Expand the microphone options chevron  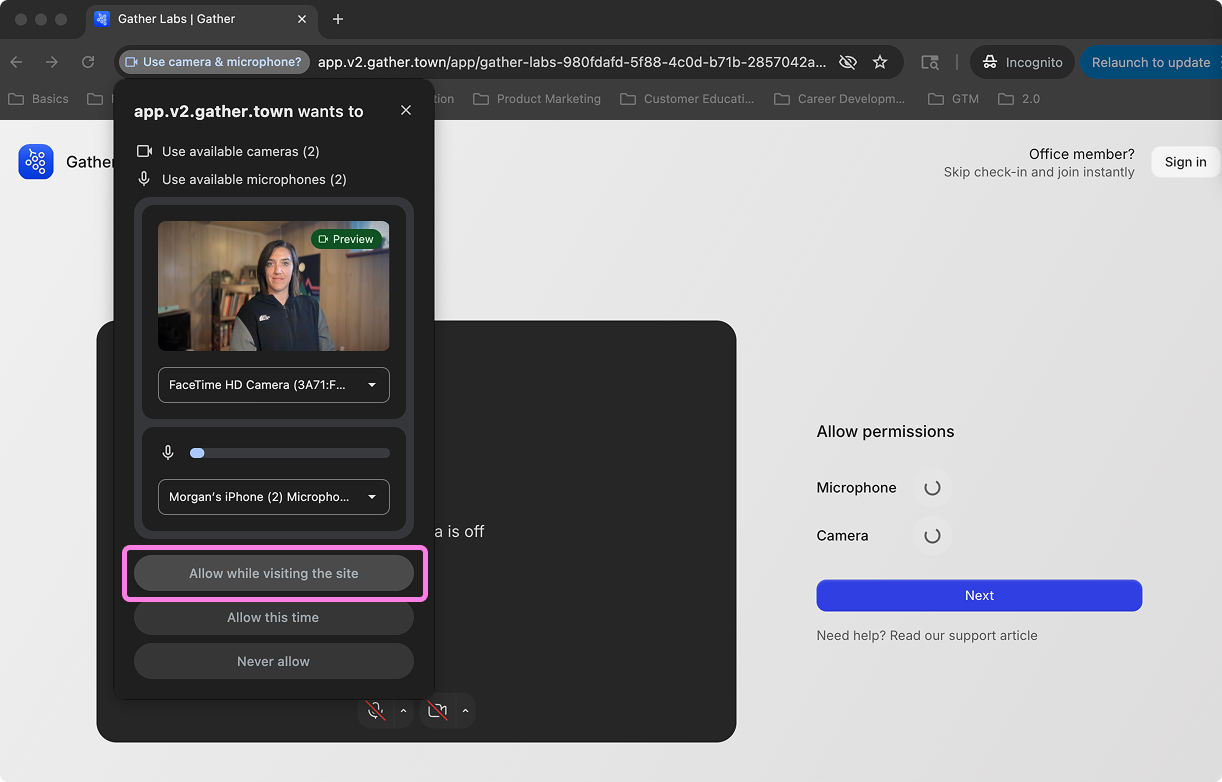pos(403,711)
